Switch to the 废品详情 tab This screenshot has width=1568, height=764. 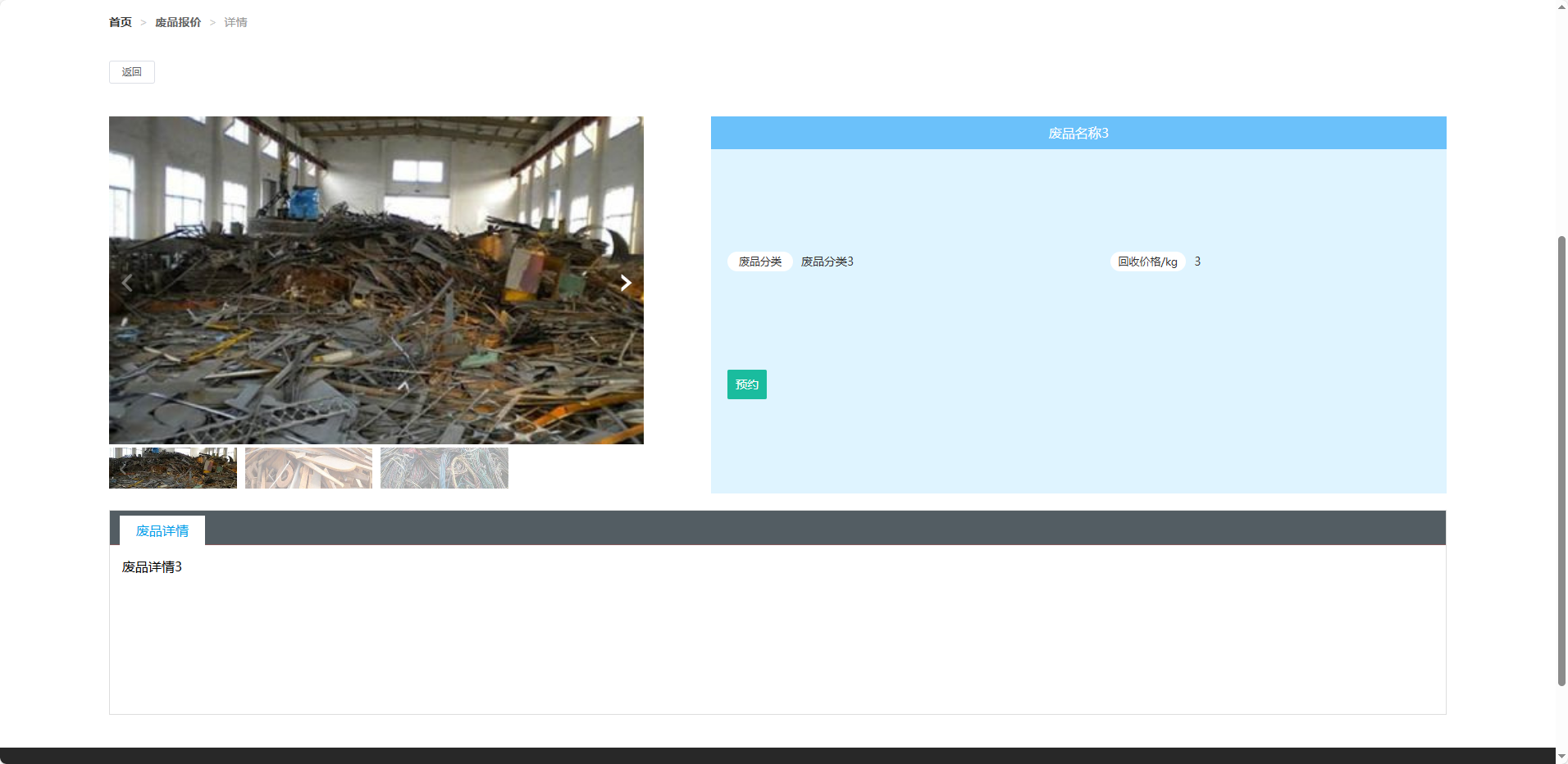click(x=162, y=530)
